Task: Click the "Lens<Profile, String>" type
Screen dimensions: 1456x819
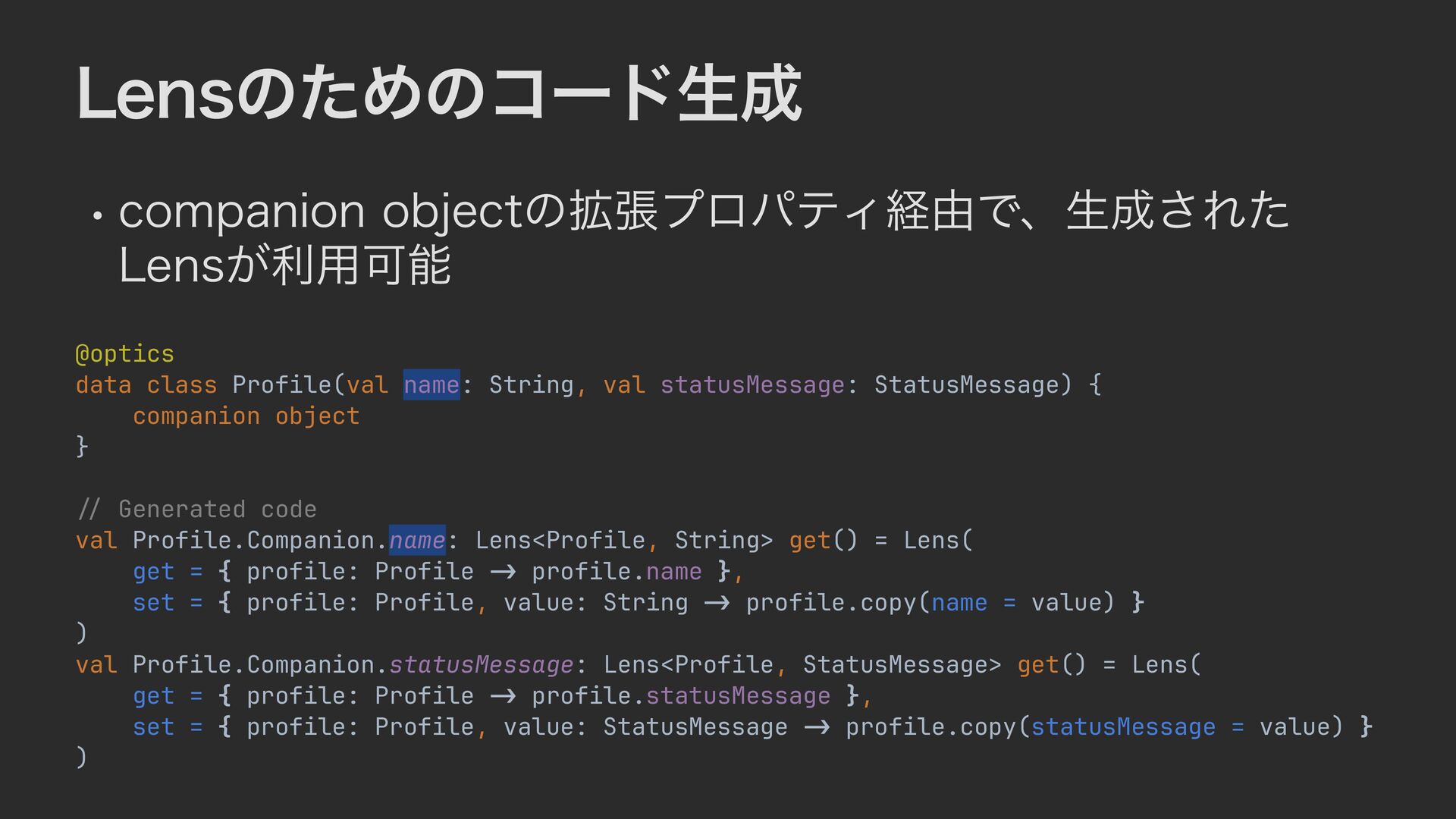Action: (x=623, y=540)
